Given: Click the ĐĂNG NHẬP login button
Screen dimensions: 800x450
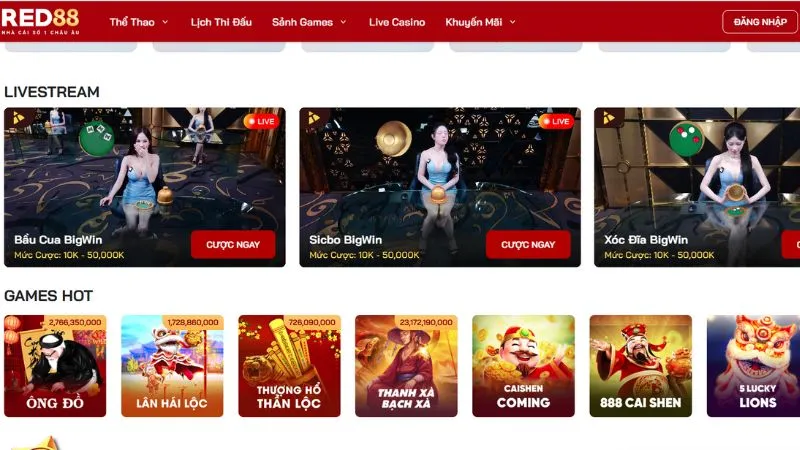Looking at the screenshot, I should tap(760, 22).
